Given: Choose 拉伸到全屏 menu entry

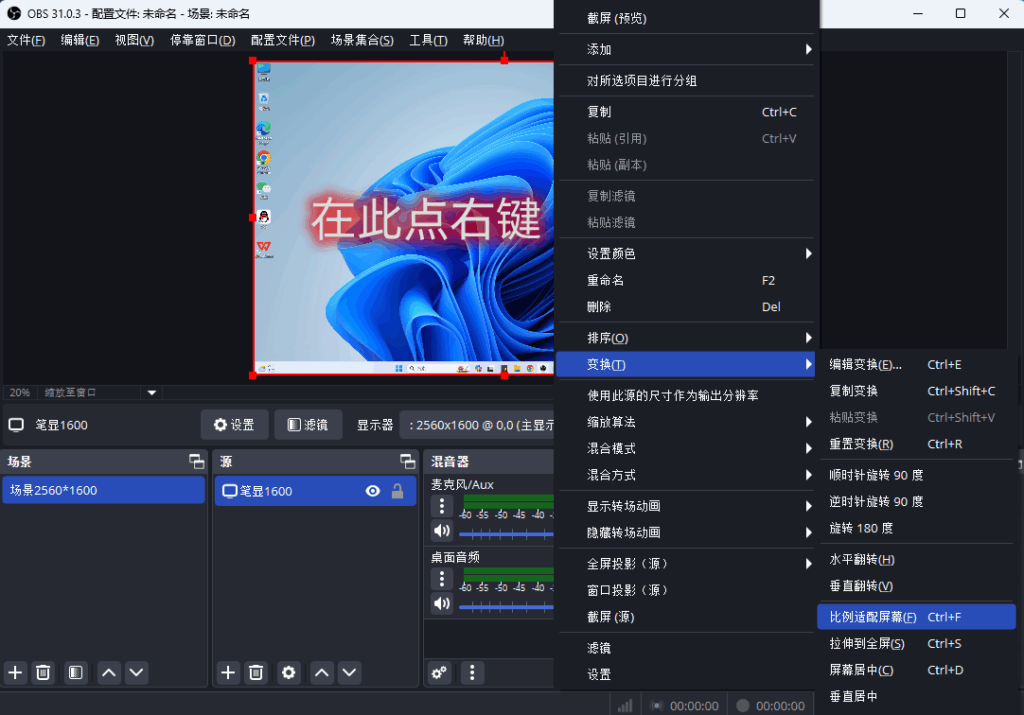Looking at the screenshot, I should [916, 644].
